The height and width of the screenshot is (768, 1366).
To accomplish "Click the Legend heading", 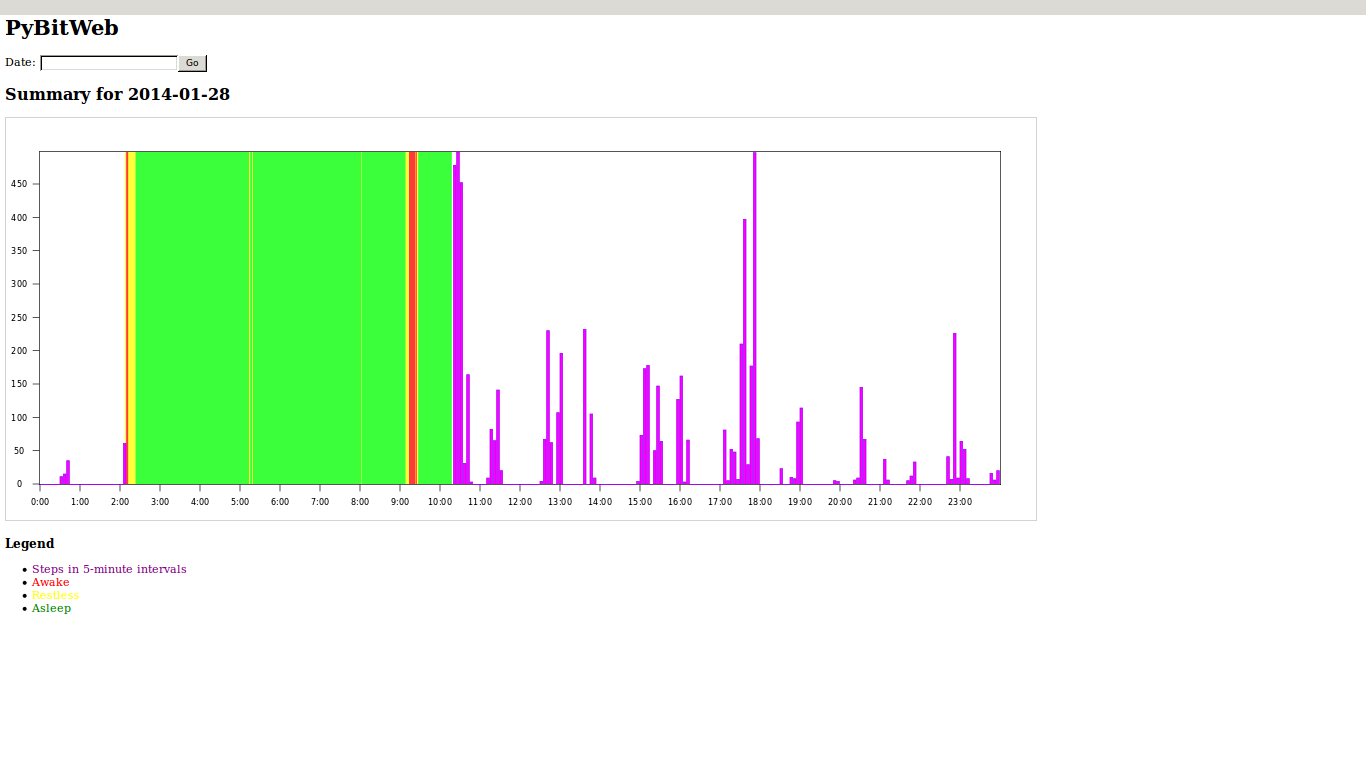I will point(30,544).
